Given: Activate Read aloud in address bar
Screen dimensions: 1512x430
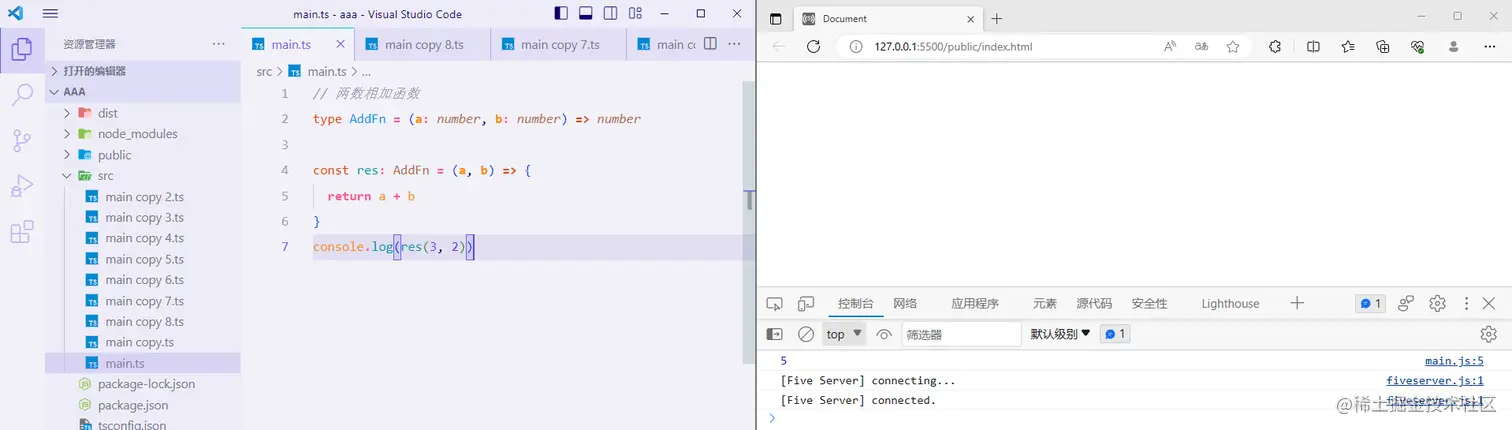Looking at the screenshot, I should pyautogui.click(x=1170, y=47).
